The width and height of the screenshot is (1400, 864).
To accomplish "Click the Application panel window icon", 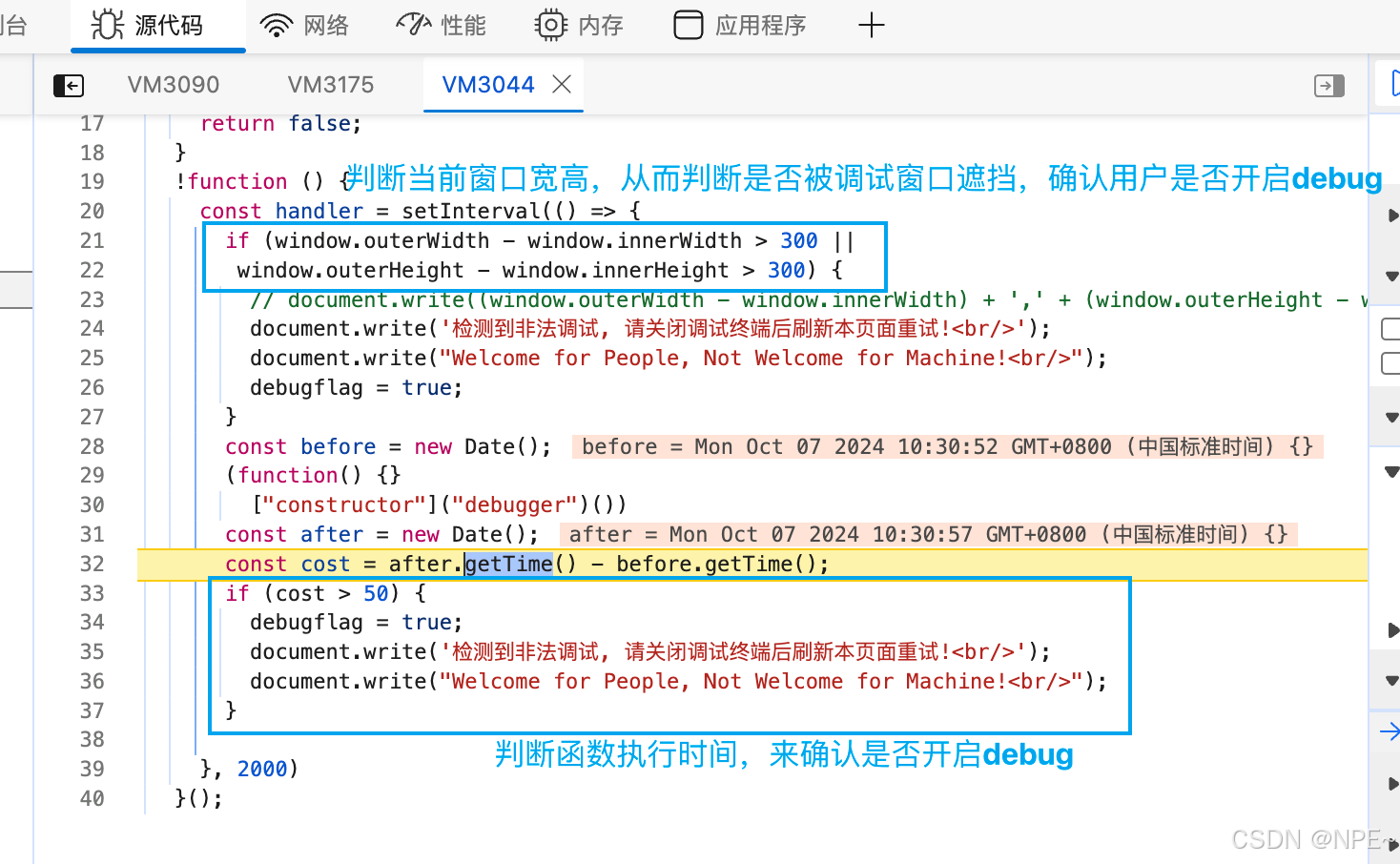I will point(688,25).
